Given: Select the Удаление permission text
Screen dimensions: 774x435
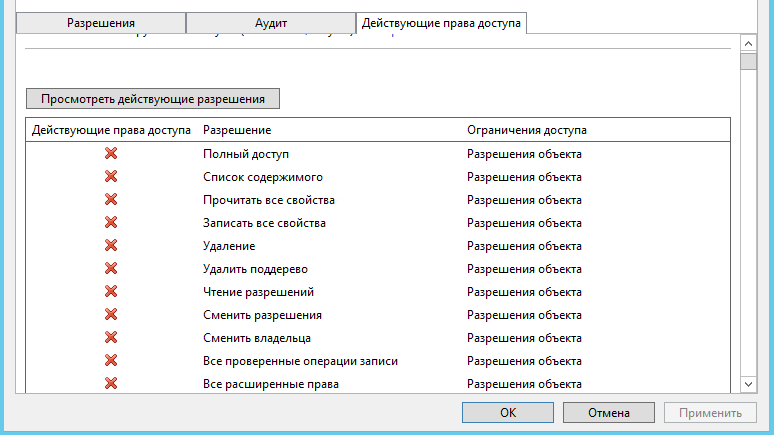Looking at the screenshot, I should coord(229,246).
